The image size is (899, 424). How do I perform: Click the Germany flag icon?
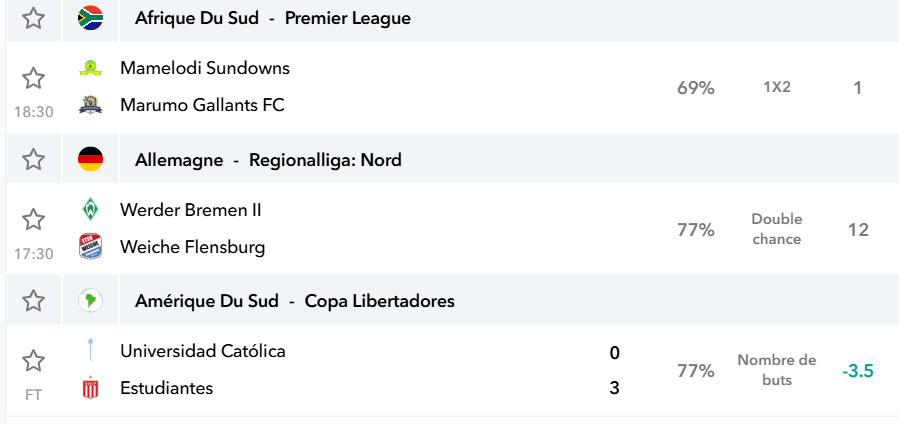click(91, 159)
